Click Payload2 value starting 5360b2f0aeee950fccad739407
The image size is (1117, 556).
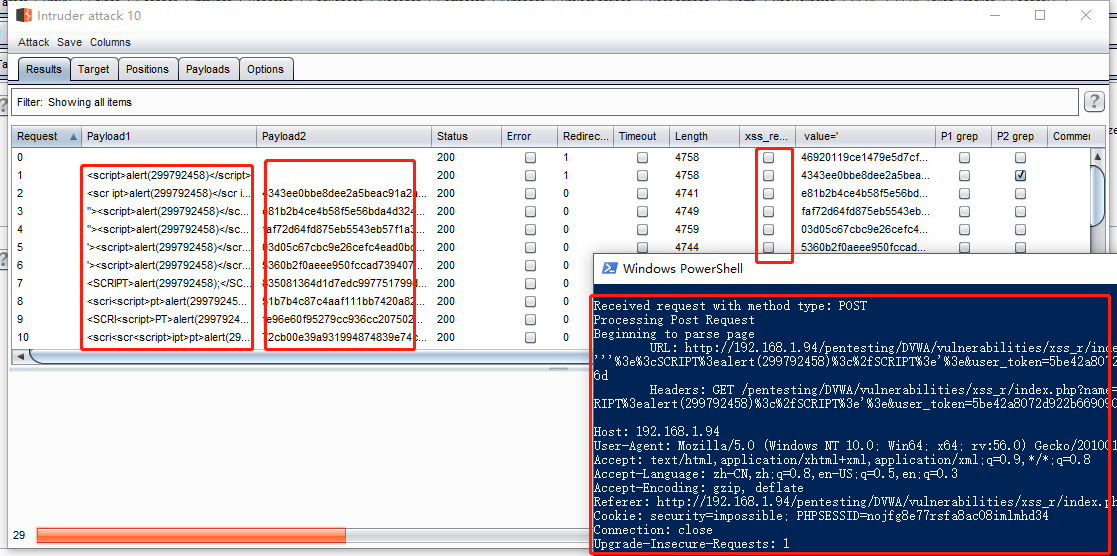coord(344,265)
